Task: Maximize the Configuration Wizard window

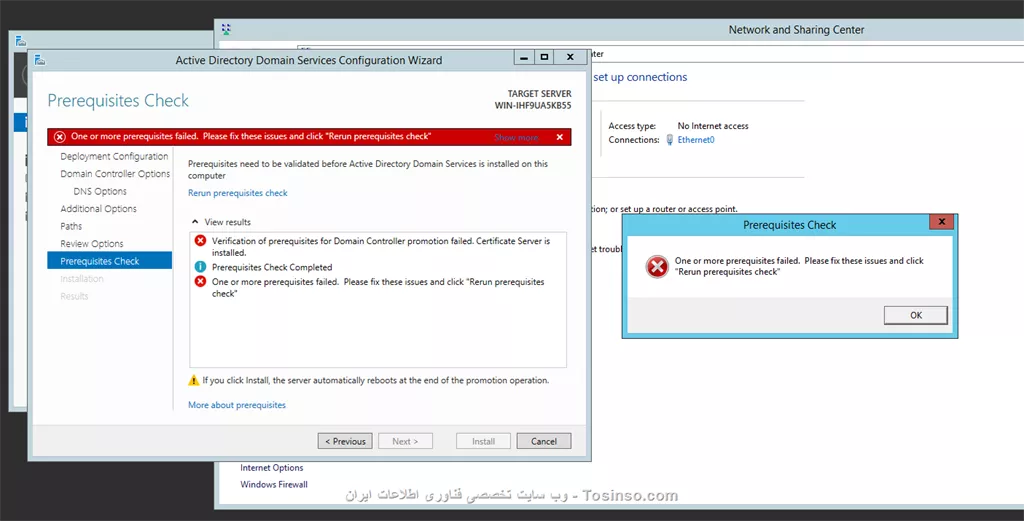Action: [544, 57]
